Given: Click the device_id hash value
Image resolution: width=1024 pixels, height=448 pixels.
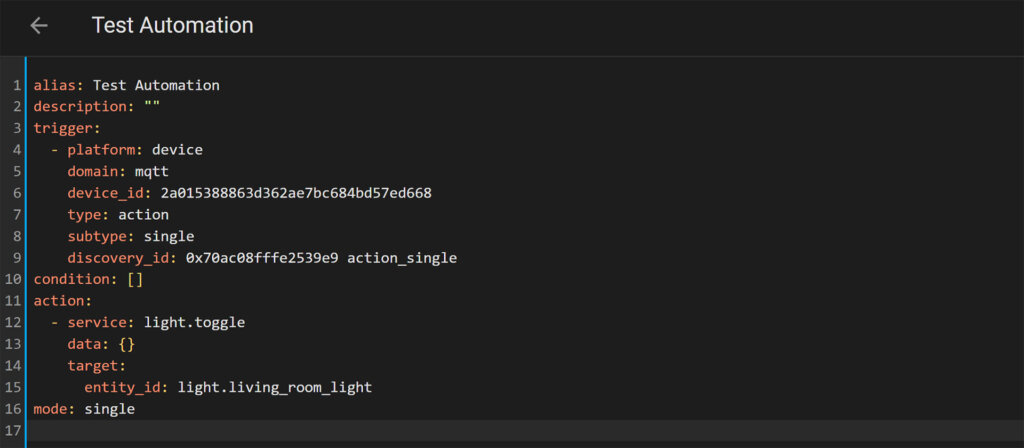Looking at the screenshot, I should [x=296, y=193].
